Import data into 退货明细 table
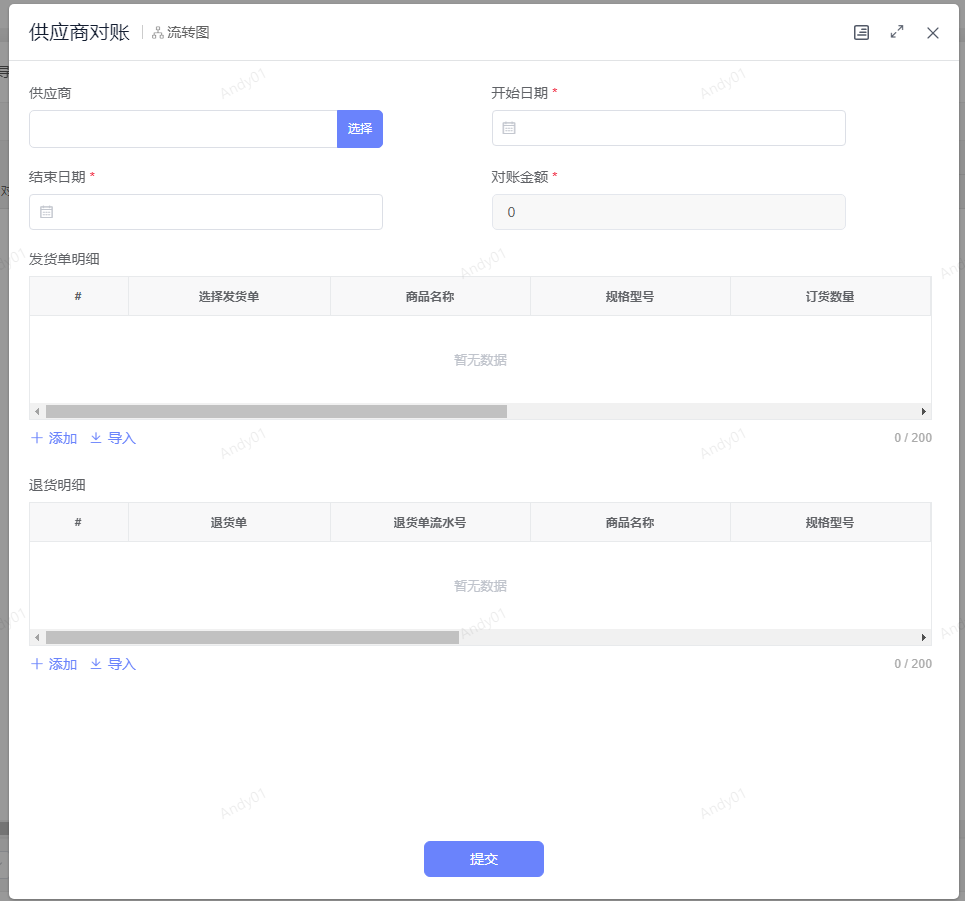The image size is (965, 901). [113, 664]
